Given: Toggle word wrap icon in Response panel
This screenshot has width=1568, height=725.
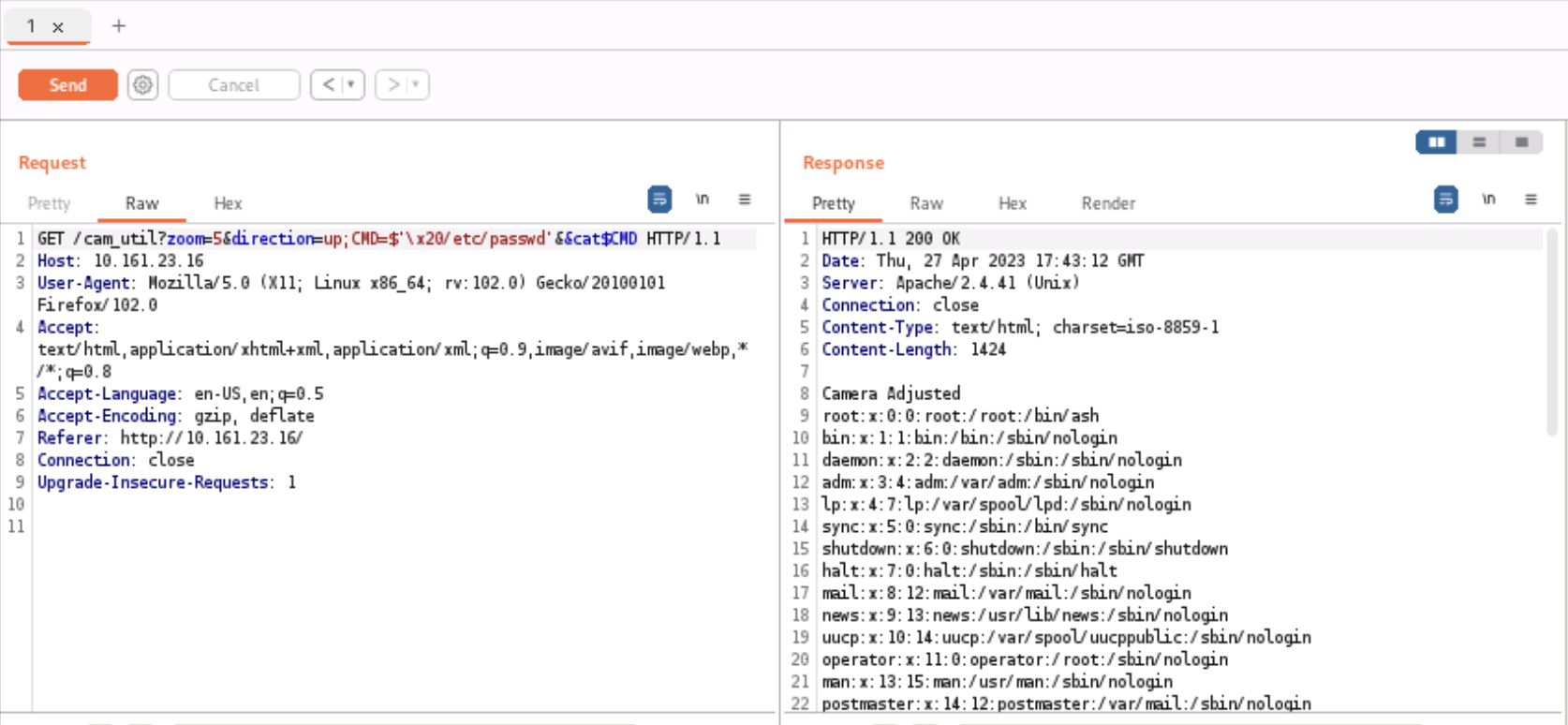Looking at the screenshot, I should click(x=1446, y=200).
